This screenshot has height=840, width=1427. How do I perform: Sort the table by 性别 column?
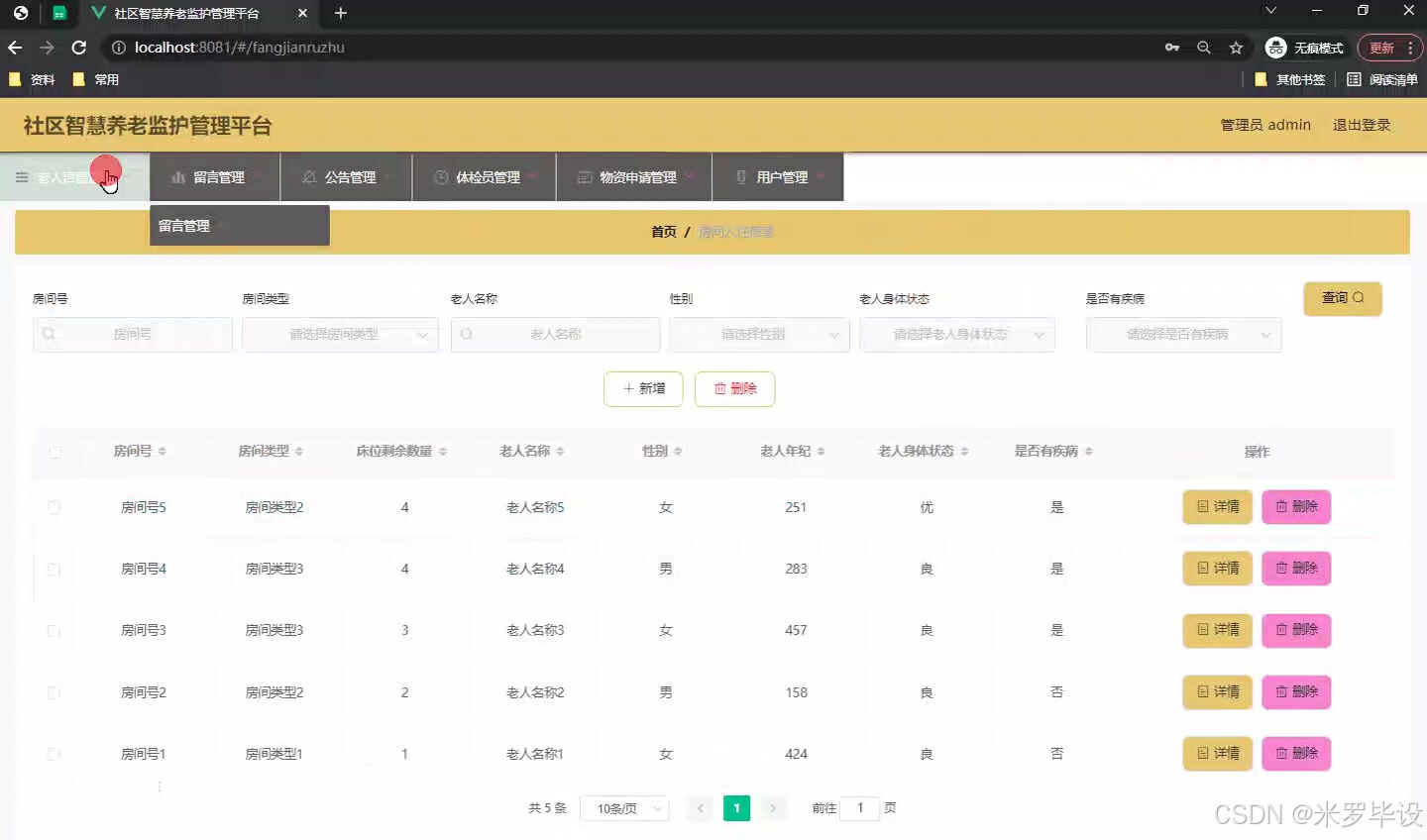pyautogui.click(x=678, y=452)
